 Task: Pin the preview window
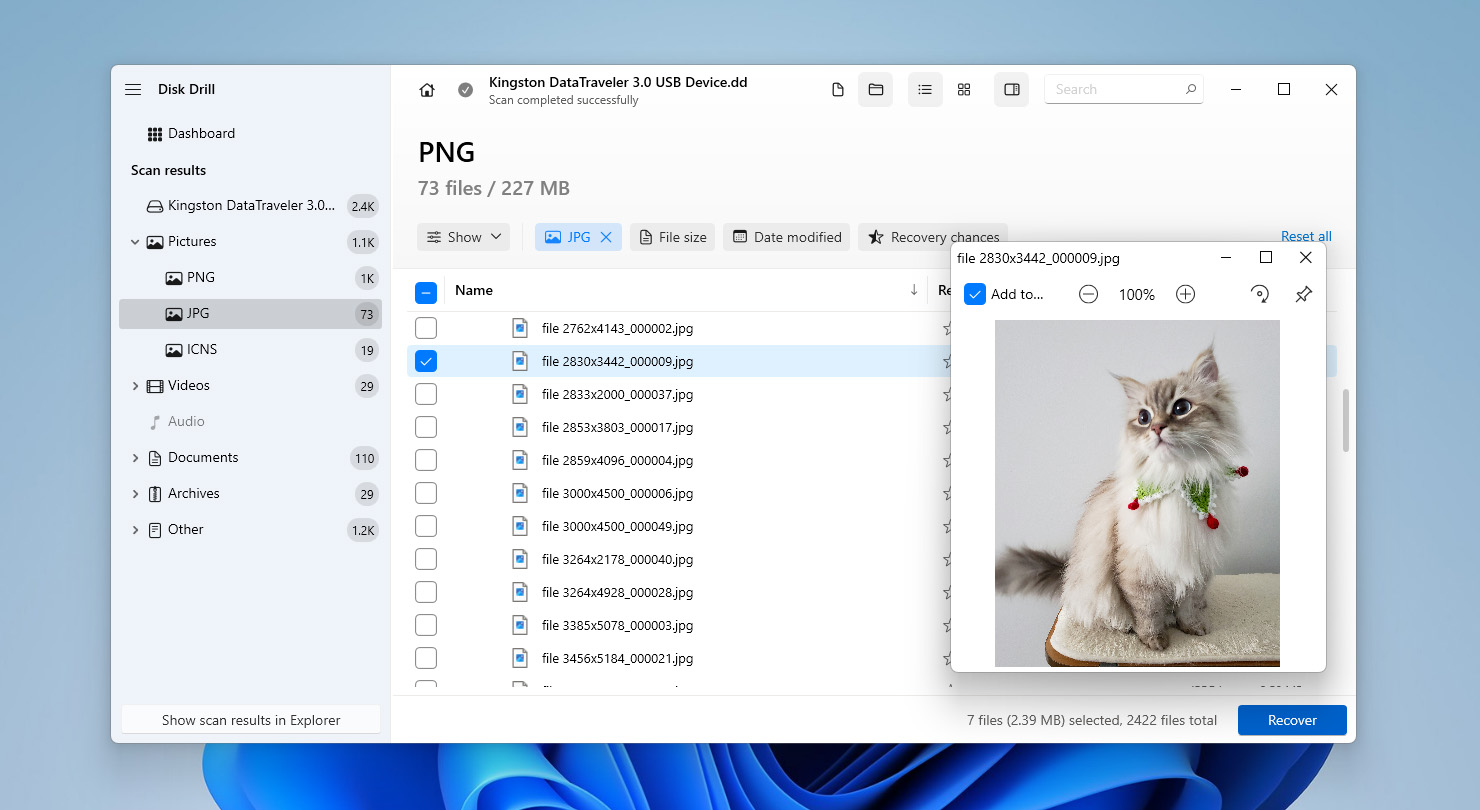tap(1302, 294)
